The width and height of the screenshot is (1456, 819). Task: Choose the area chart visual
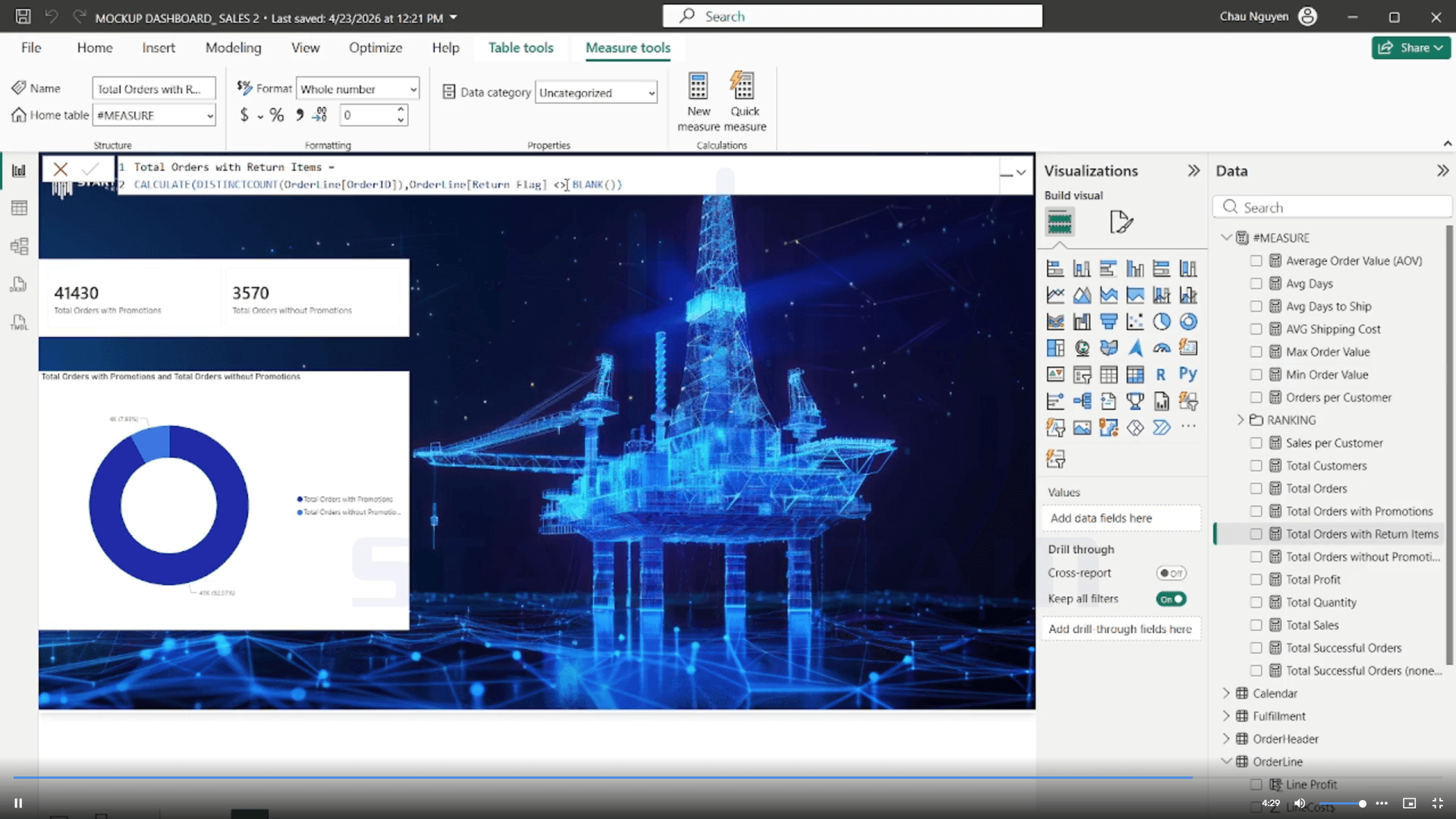(x=1081, y=295)
